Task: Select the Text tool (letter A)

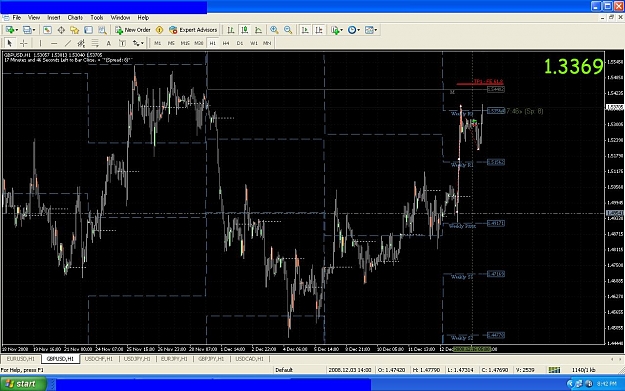Action: tap(108, 43)
